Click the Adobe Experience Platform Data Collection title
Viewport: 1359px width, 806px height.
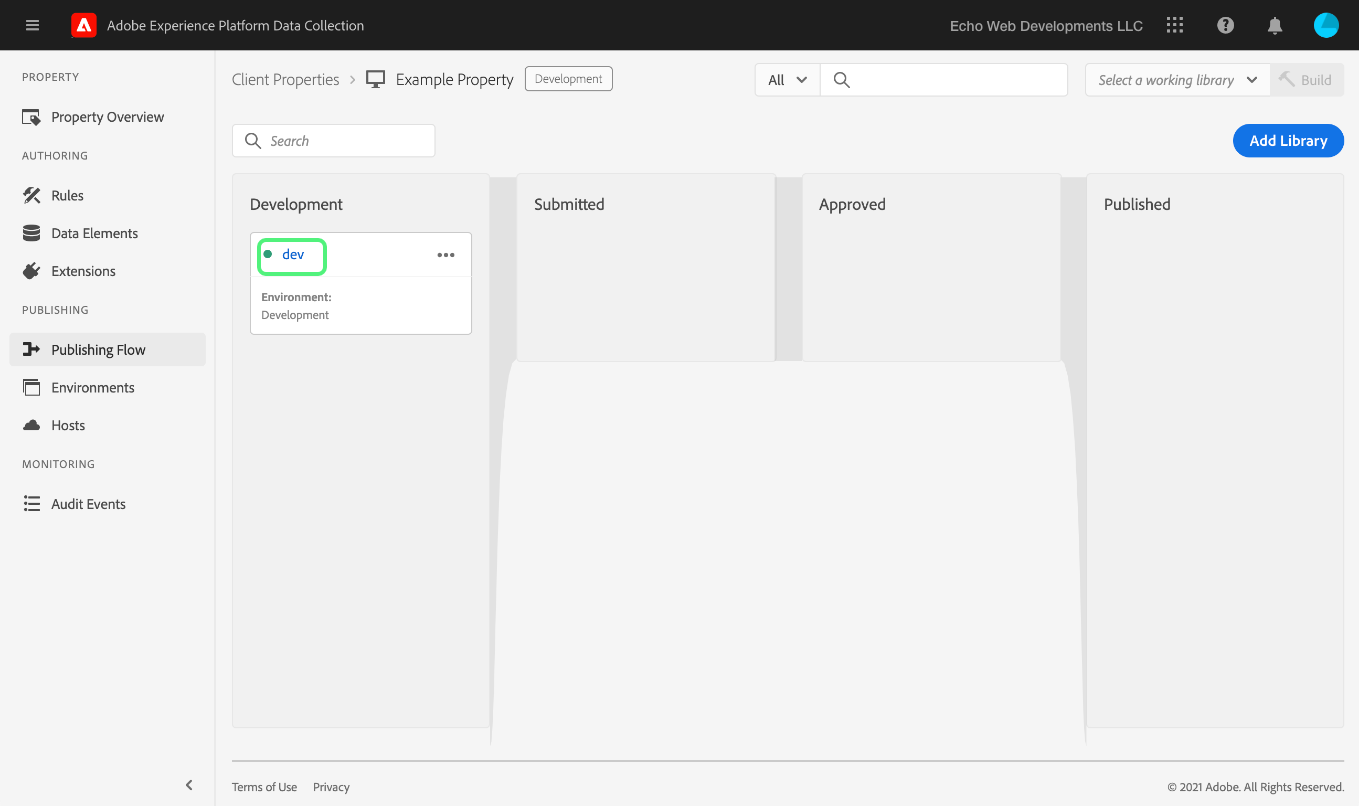[x=236, y=26]
